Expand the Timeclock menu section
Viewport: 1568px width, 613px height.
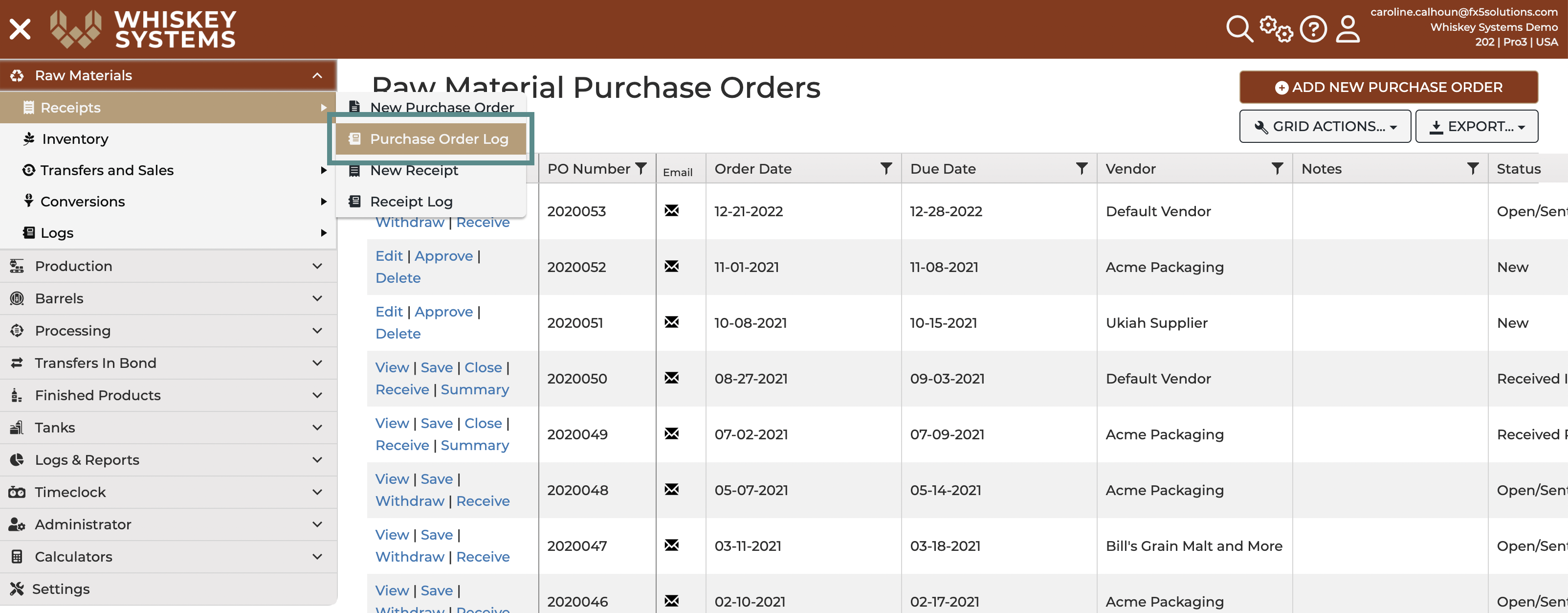click(168, 492)
